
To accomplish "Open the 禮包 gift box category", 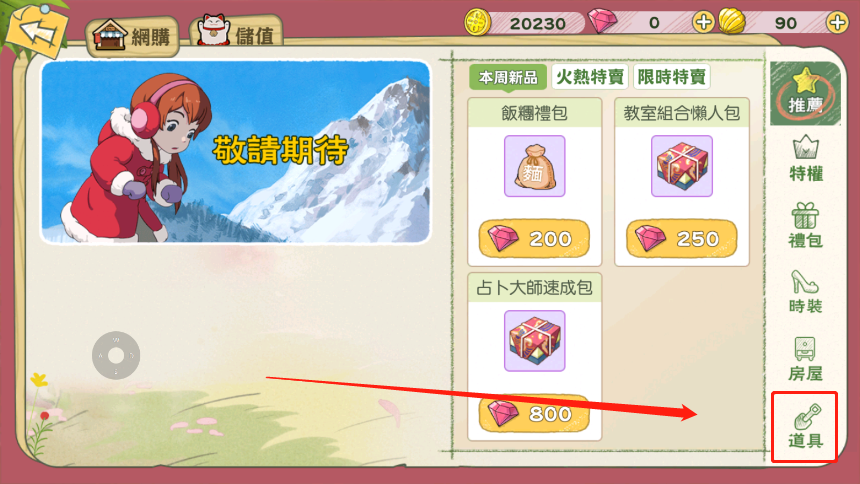I will point(805,225).
